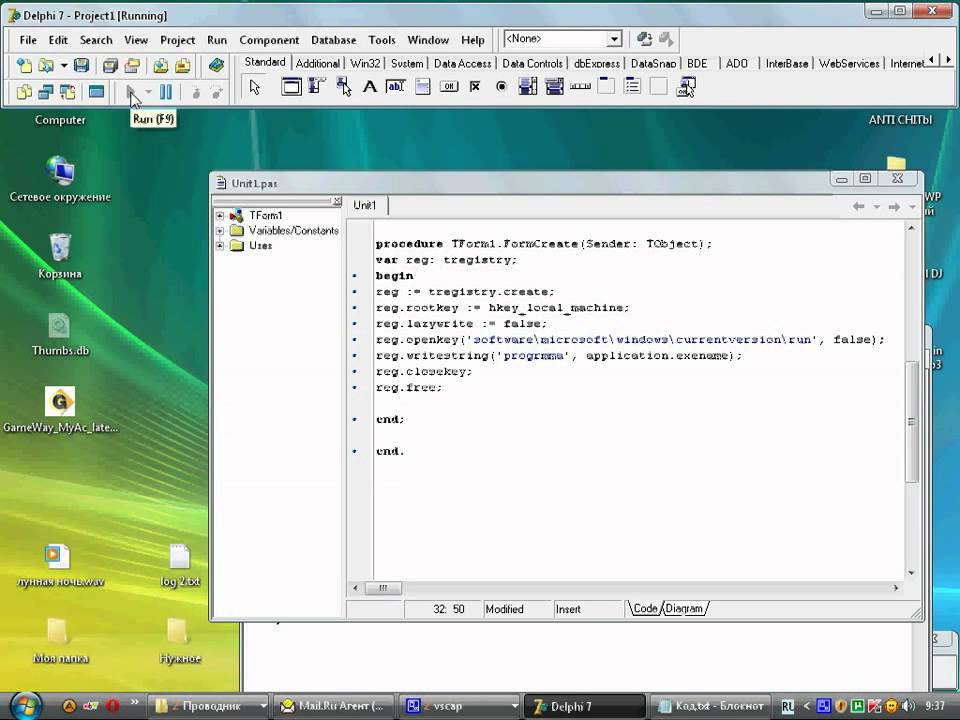The width and height of the screenshot is (960, 720).
Task: Click the Open Project toolbar icon
Action: coord(132,64)
